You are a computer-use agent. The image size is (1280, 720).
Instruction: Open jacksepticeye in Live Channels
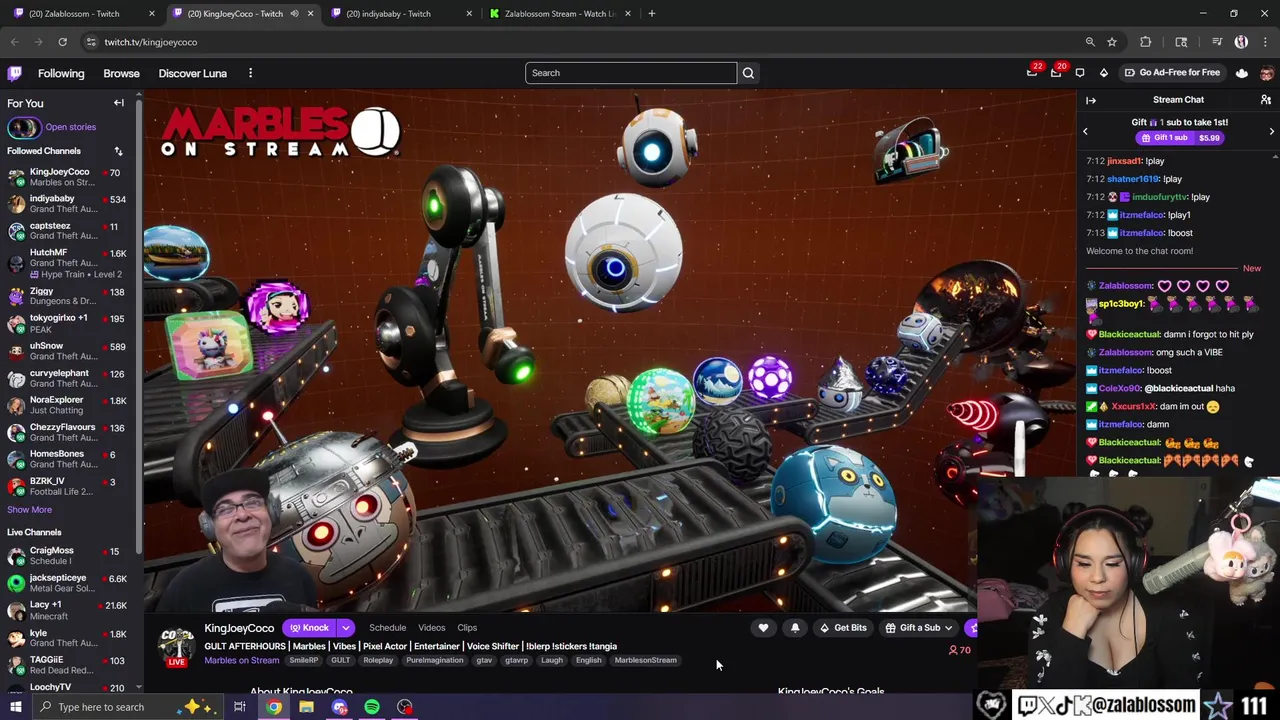[x=70, y=583]
